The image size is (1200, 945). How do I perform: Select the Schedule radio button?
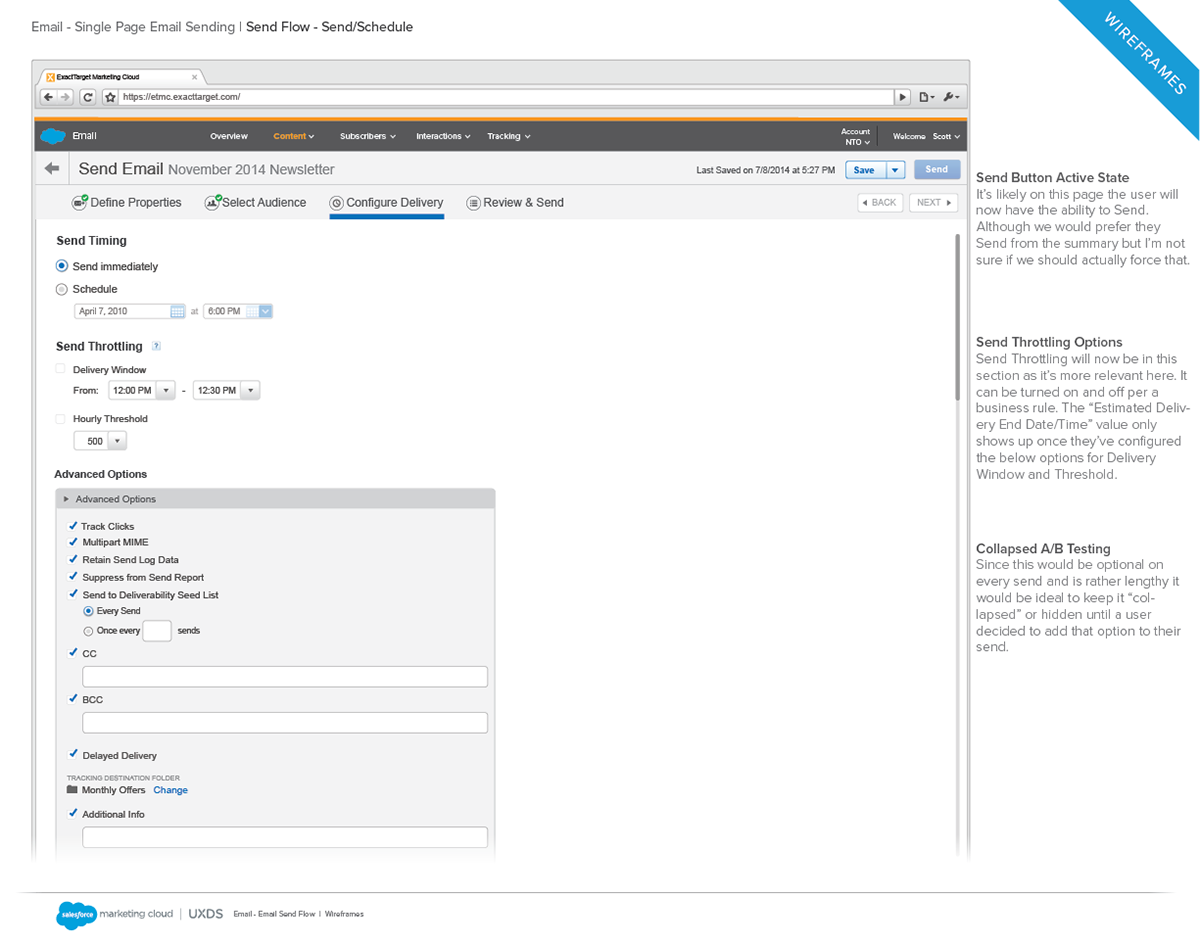[x=62, y=289]
